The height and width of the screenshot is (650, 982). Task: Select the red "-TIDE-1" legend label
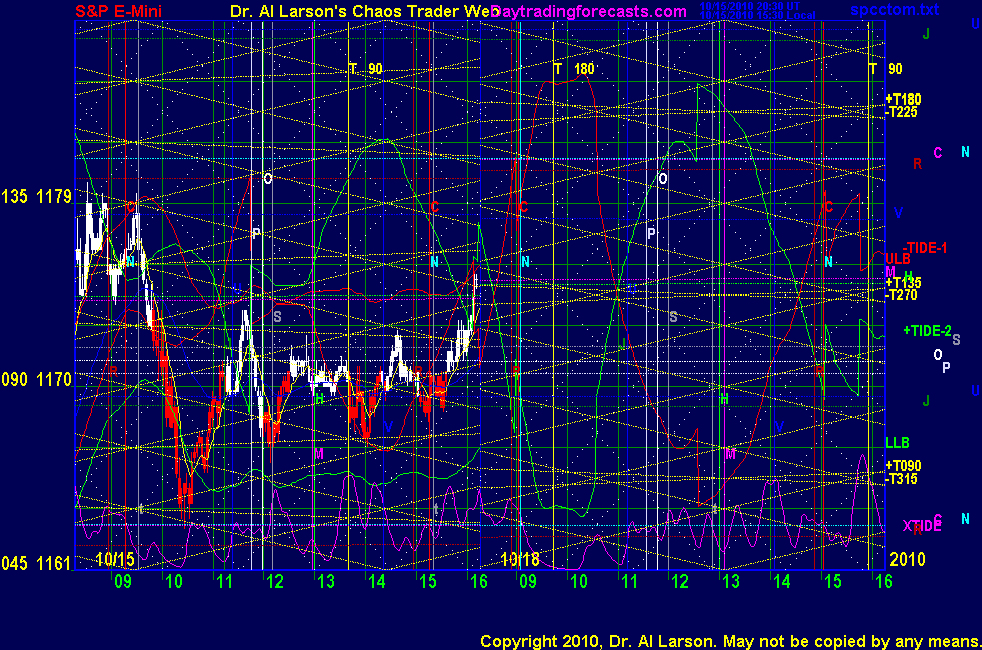925,248
